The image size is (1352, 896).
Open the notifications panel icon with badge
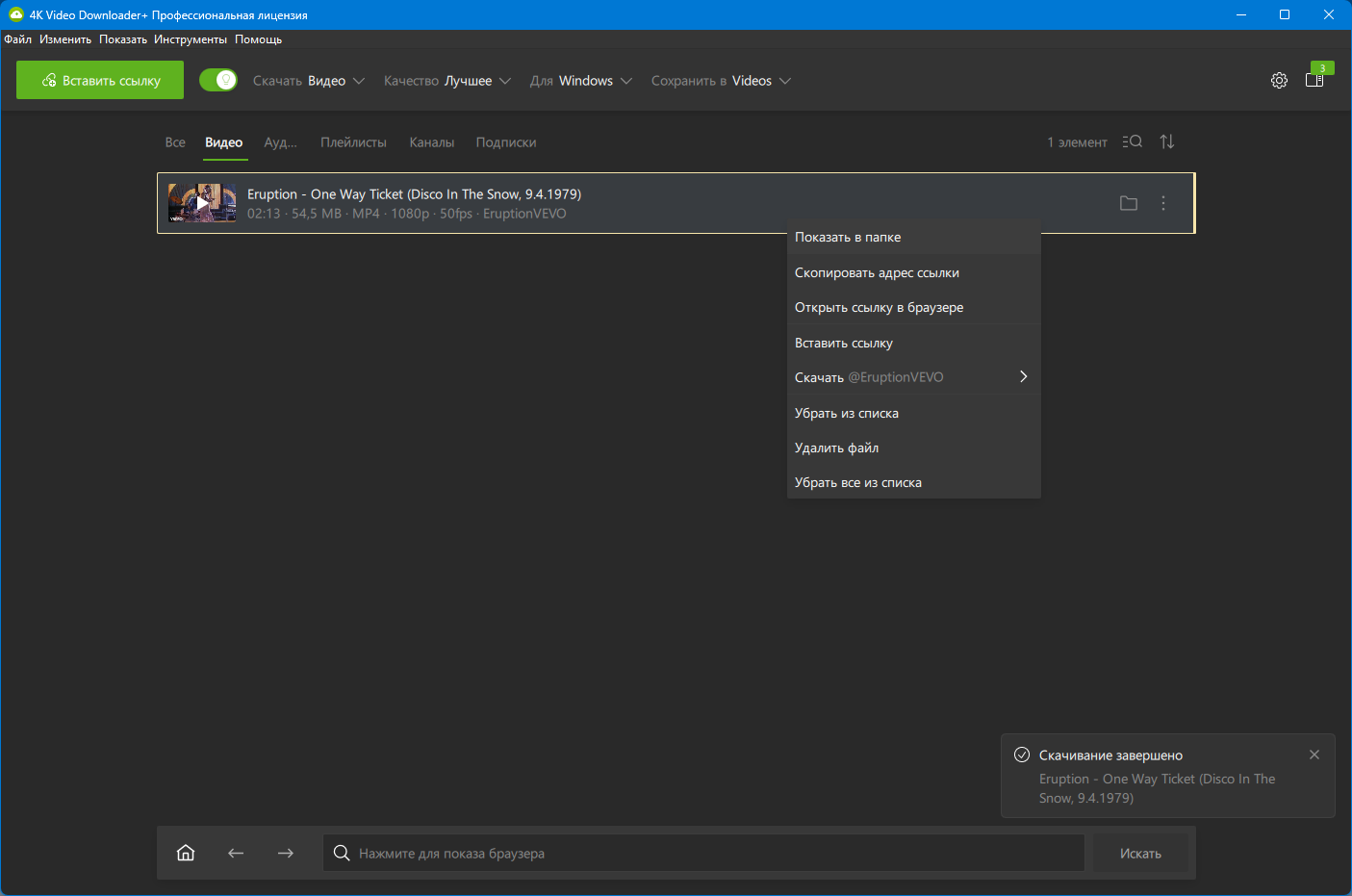[1314, 80]
